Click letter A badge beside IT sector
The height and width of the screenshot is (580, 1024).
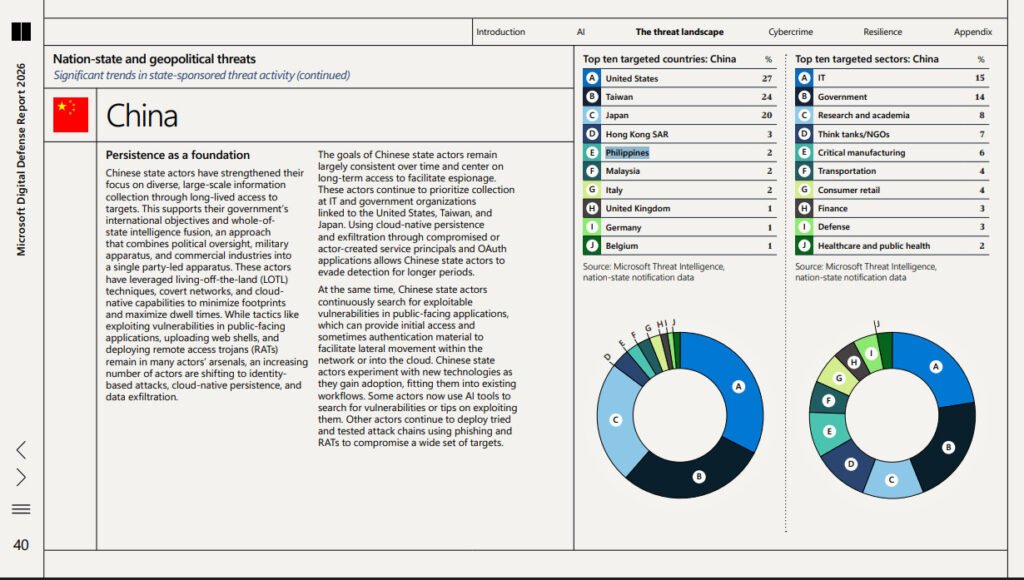[x=805, y=78]
